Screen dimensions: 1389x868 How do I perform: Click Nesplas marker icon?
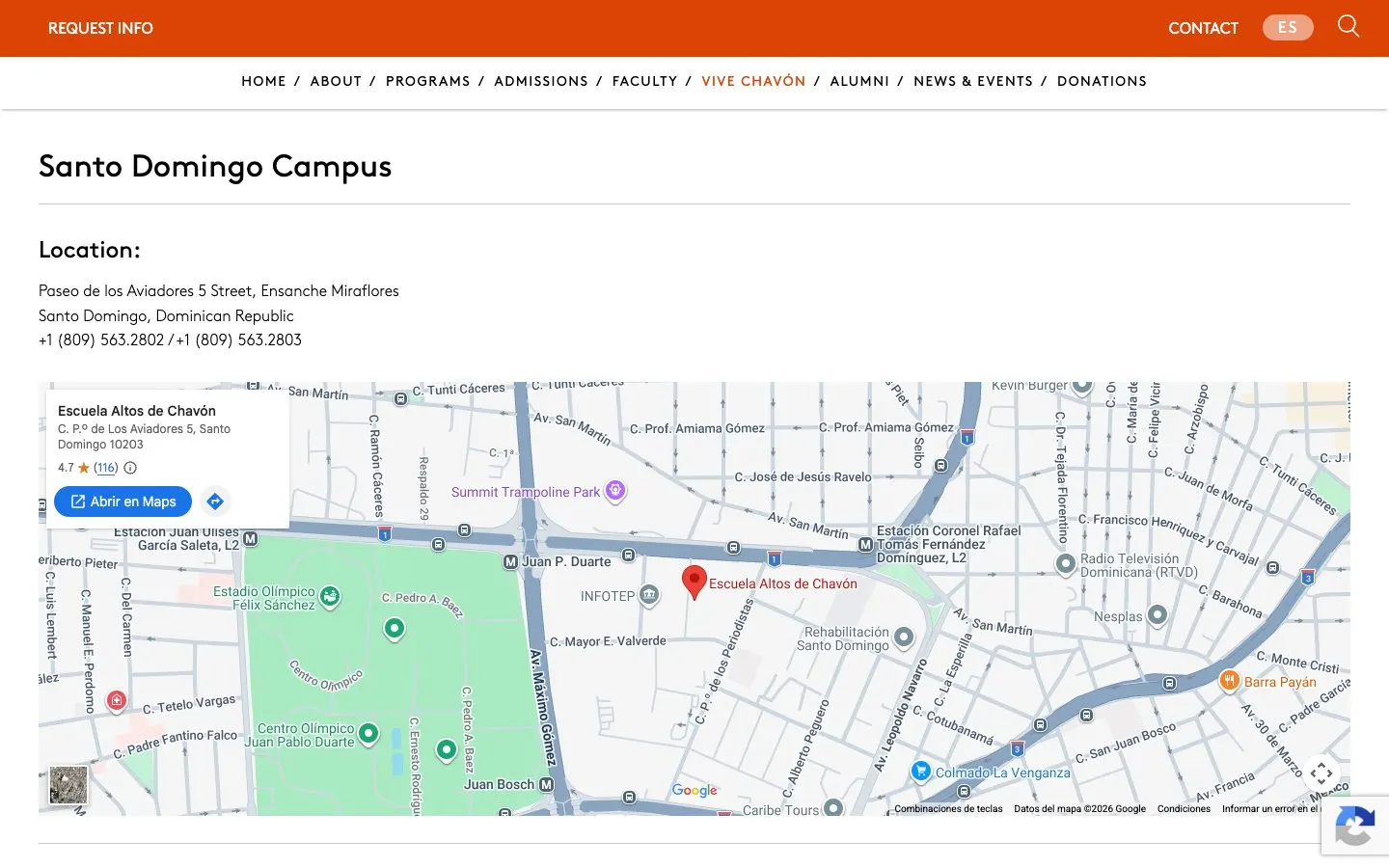1157,614
